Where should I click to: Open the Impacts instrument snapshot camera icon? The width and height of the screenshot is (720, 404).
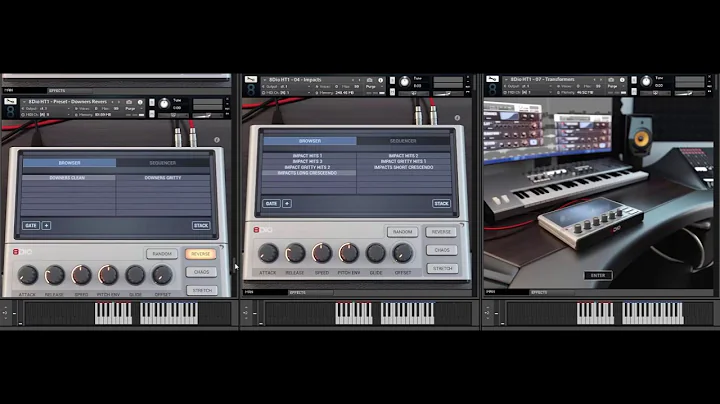(x=370, y=80)
